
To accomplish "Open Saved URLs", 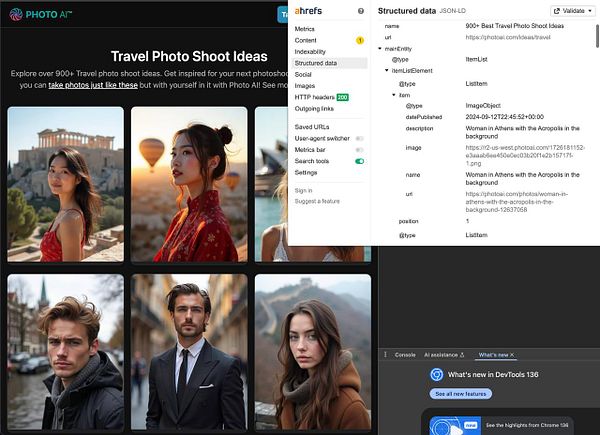I will [311, 127].
